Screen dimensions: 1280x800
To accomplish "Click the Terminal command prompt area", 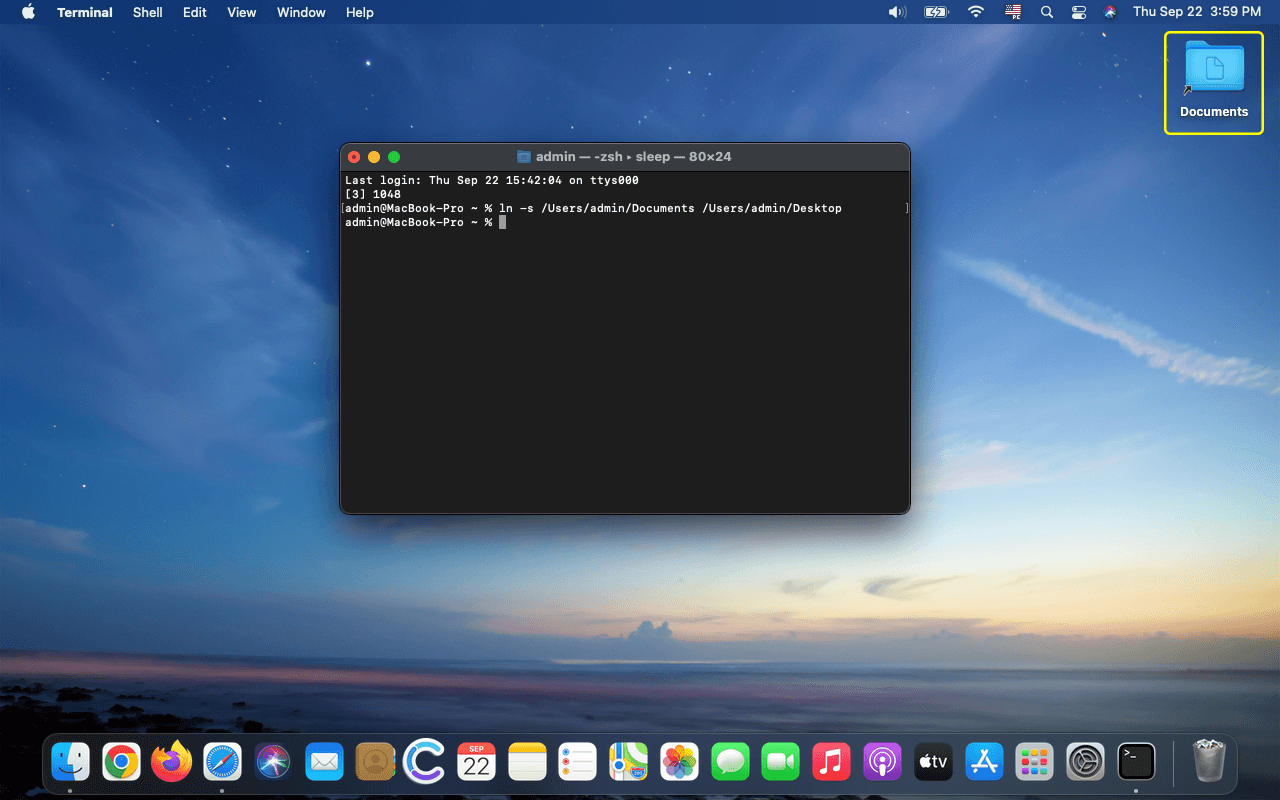I will pos(502,222).
